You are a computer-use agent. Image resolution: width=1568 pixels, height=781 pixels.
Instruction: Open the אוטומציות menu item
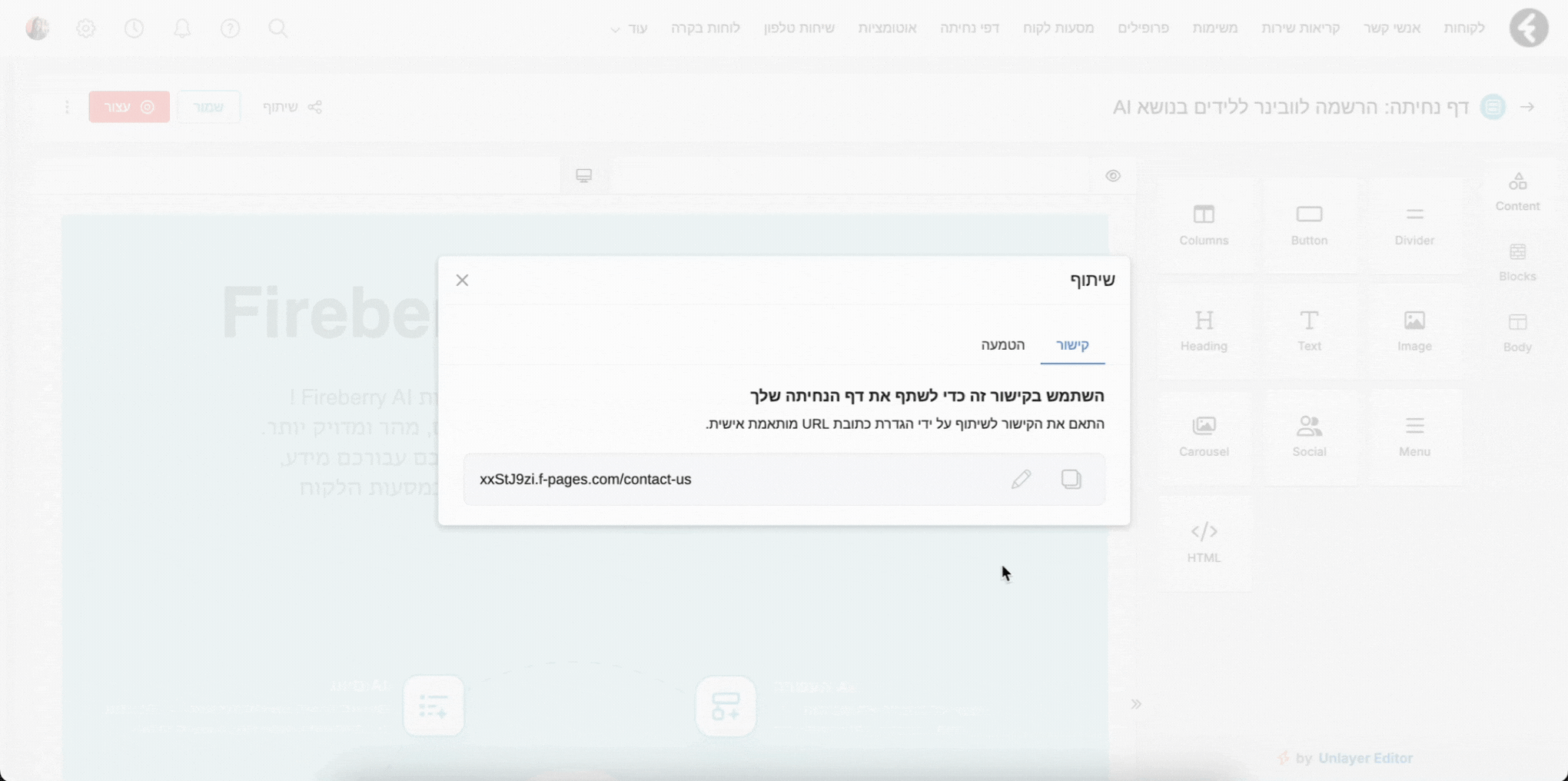pyautogui.click(x=887, y=28)
